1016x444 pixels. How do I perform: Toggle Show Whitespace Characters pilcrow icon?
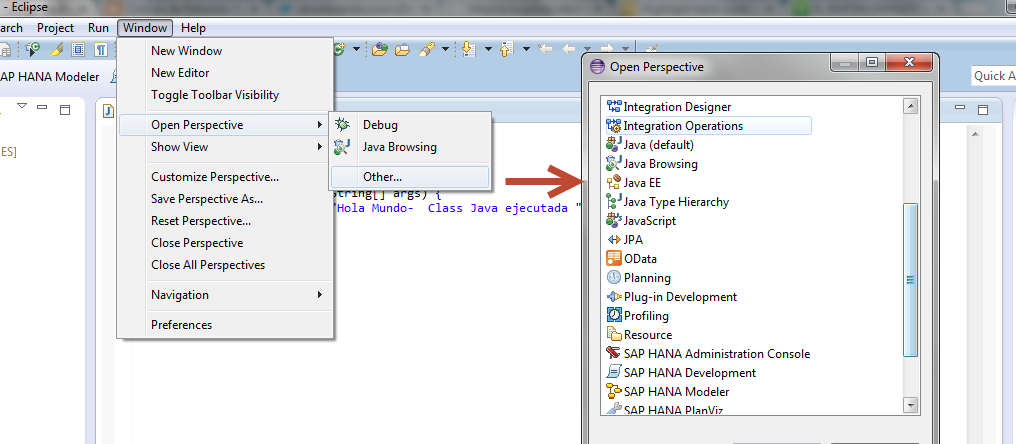100,49
